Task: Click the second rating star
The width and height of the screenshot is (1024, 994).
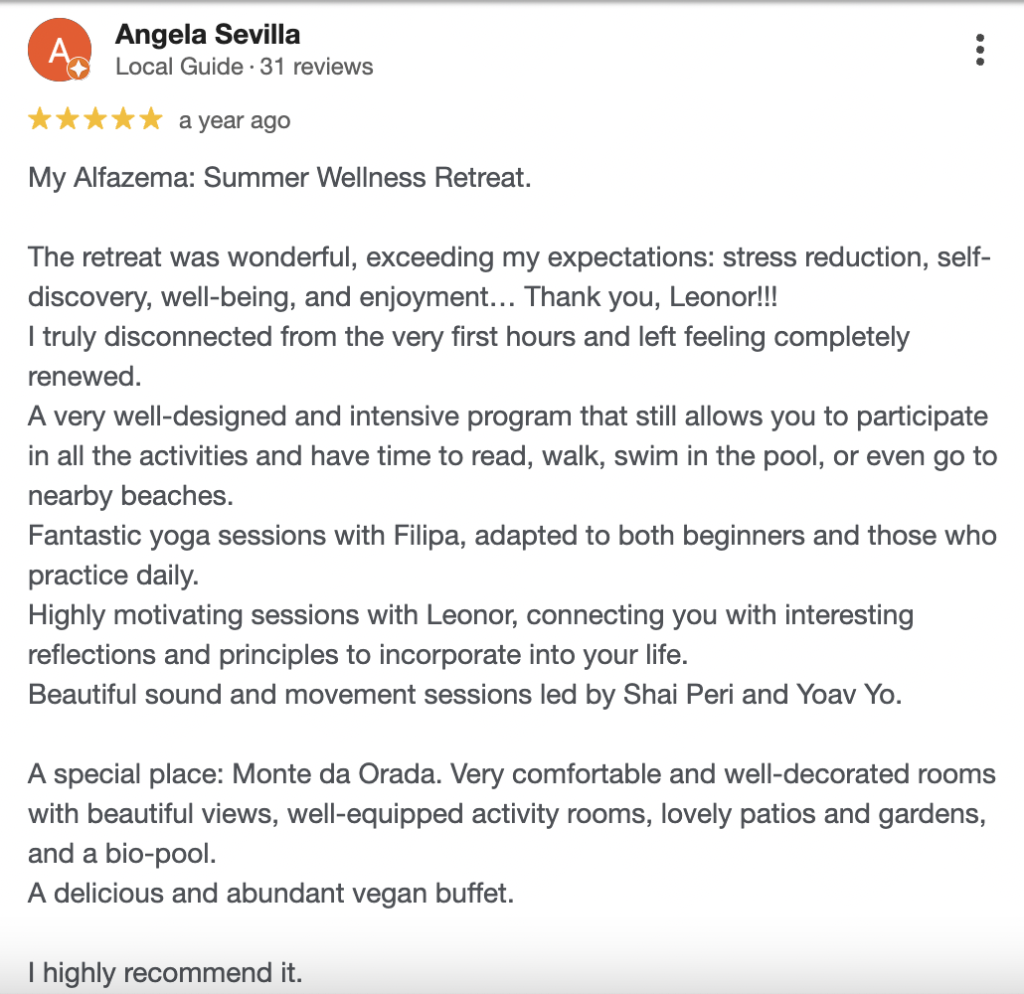Action: [x=68, y=120]
